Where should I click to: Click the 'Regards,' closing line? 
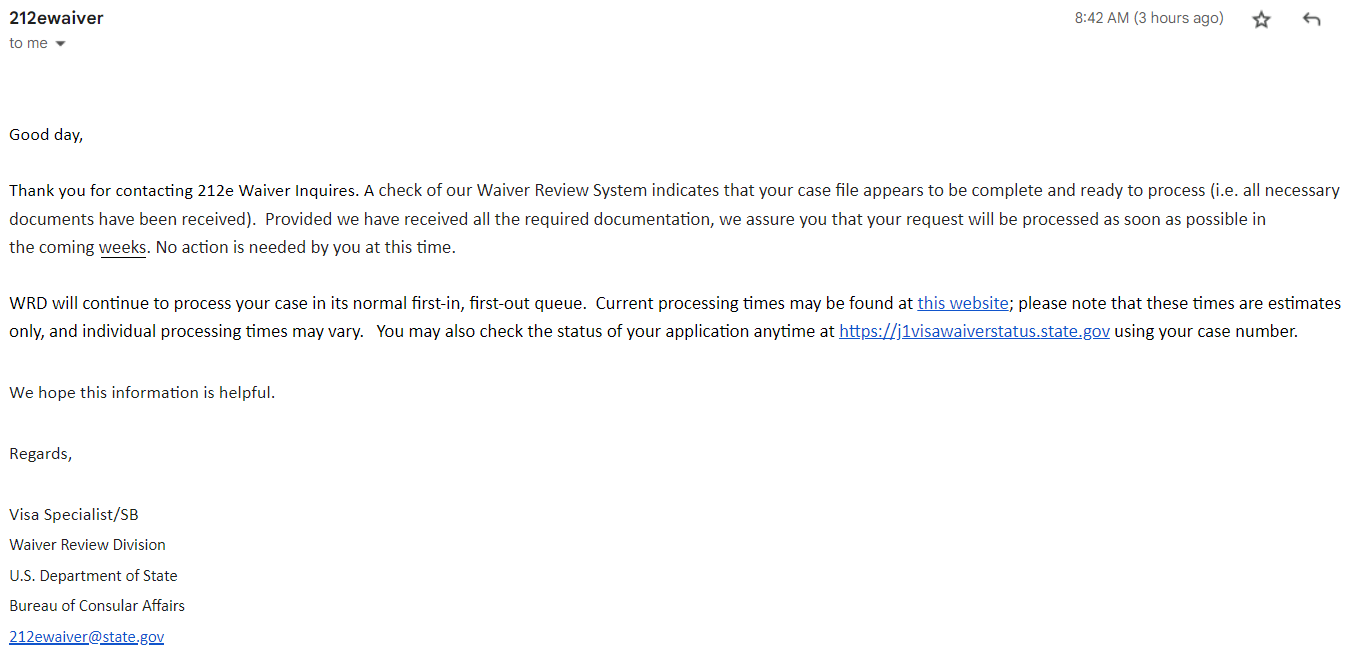tap(41, 454)
